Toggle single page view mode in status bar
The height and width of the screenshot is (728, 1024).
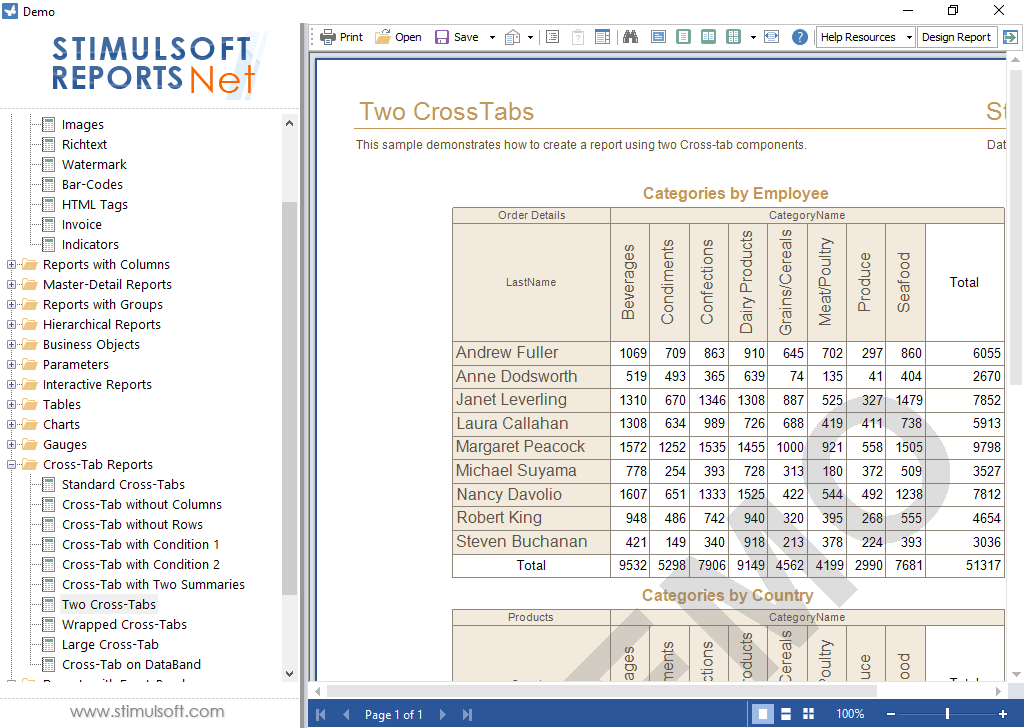point(763,714)
